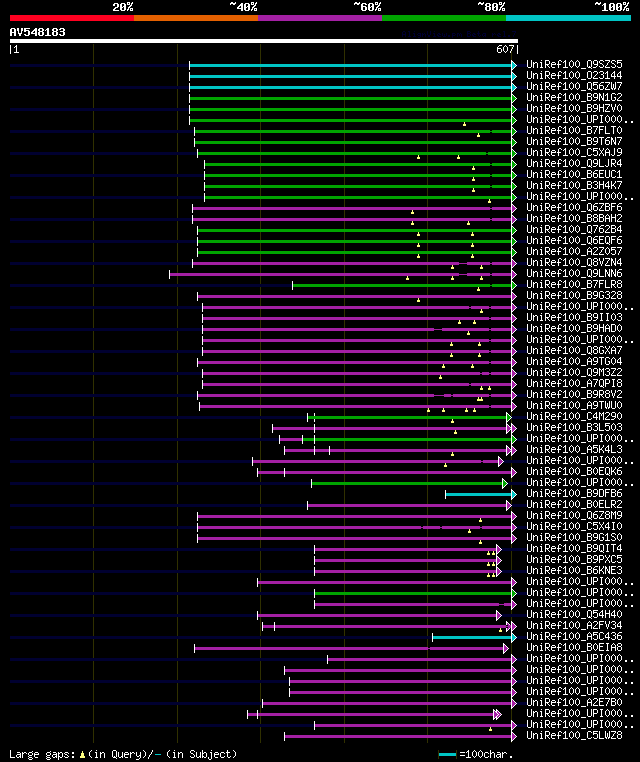Select the UniRef100_B9IIO3 label
The width and height of the screenshot is (640, 762).
click(x=574, y=317)
